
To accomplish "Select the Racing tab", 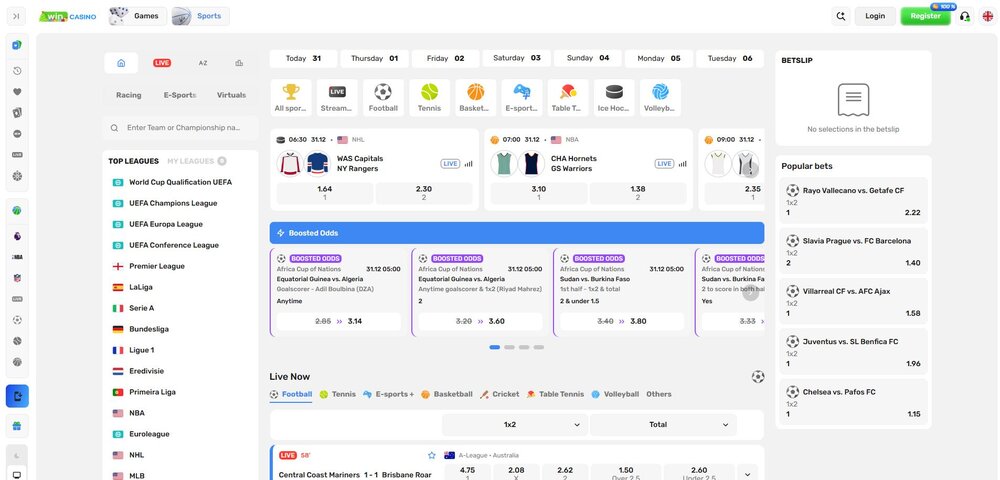I will click(129, 95).
